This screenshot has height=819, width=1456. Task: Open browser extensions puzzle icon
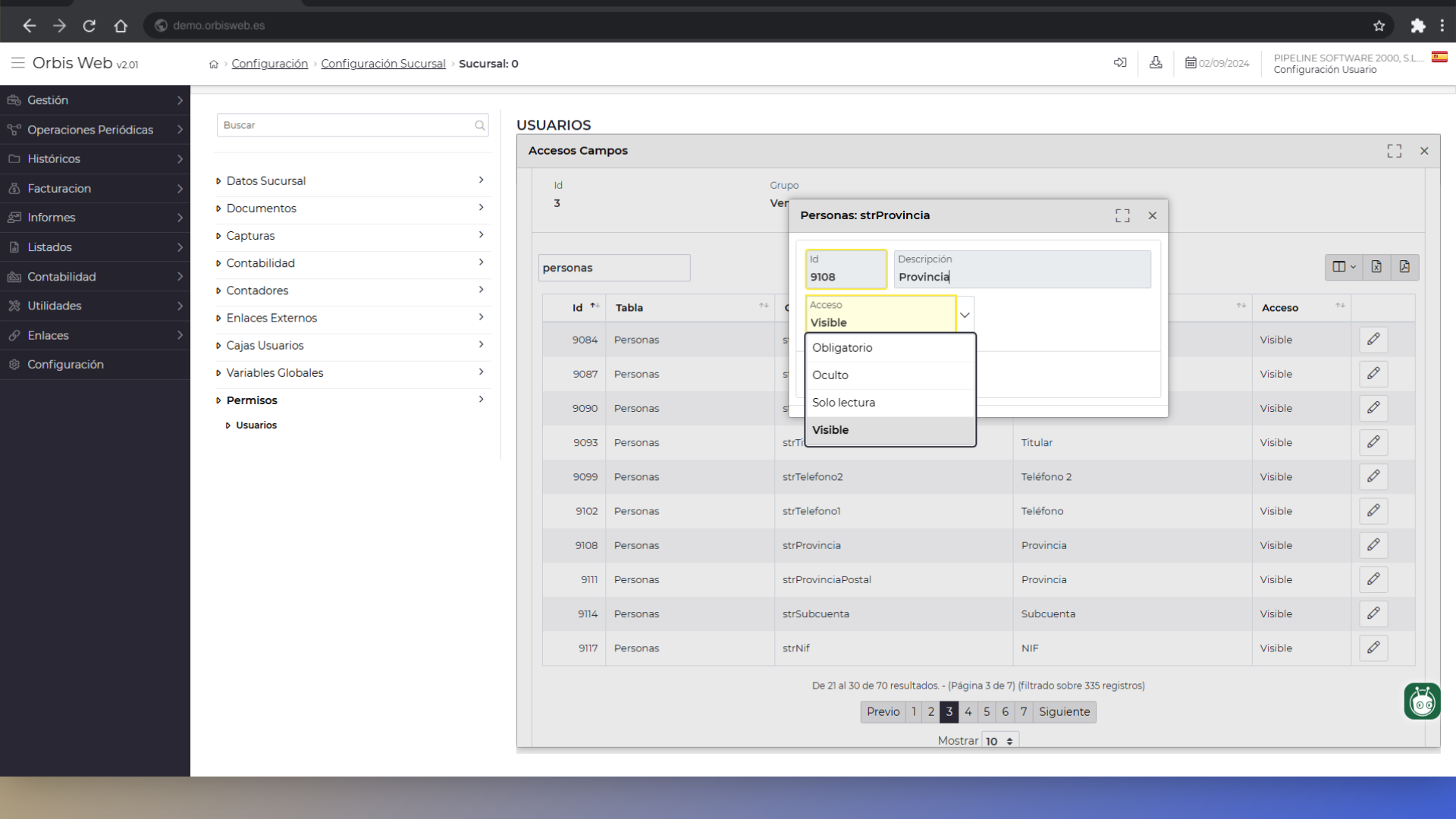tap(1417, 26)
